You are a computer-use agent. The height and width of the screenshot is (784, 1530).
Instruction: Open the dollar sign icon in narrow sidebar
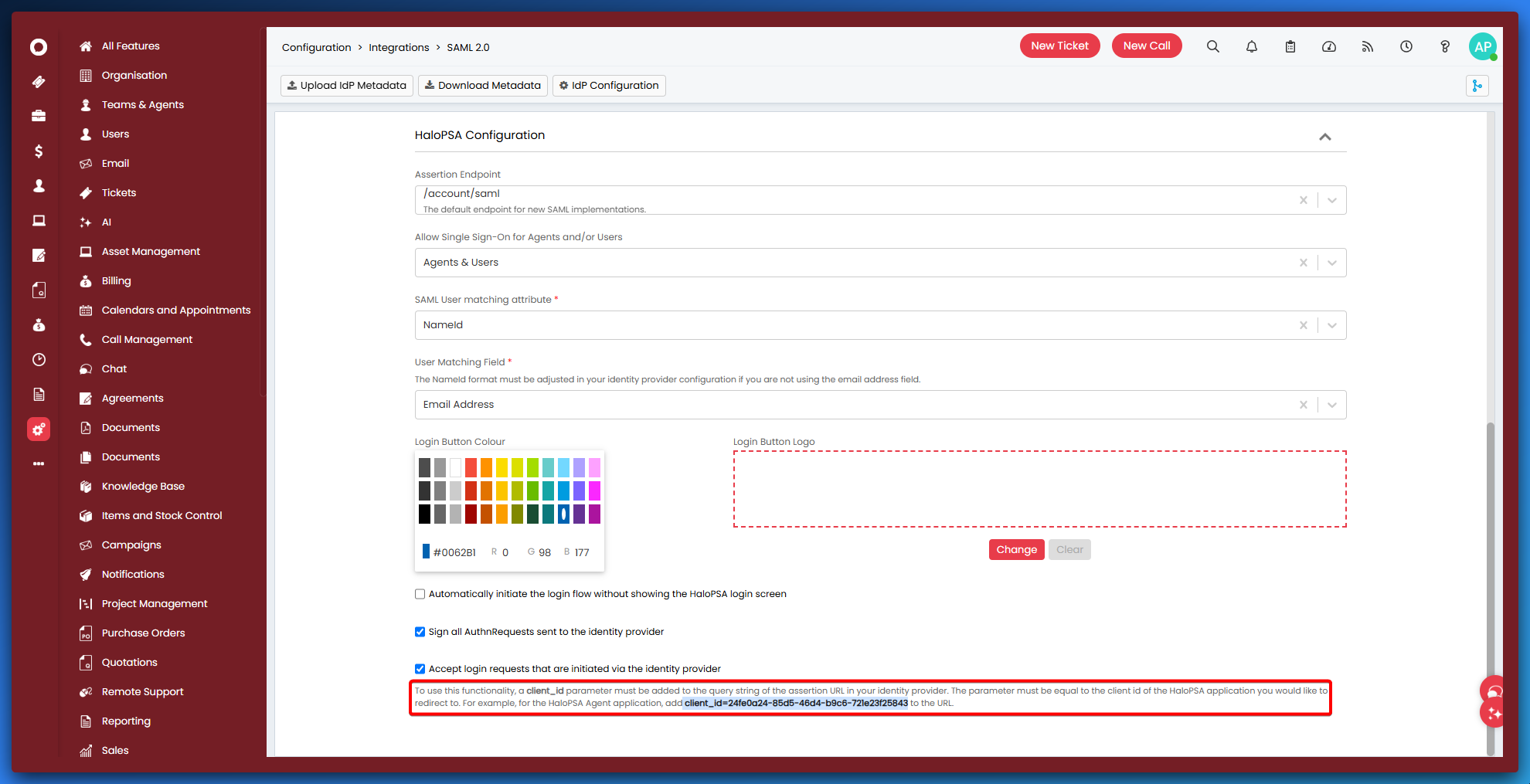tap(39, 151)
